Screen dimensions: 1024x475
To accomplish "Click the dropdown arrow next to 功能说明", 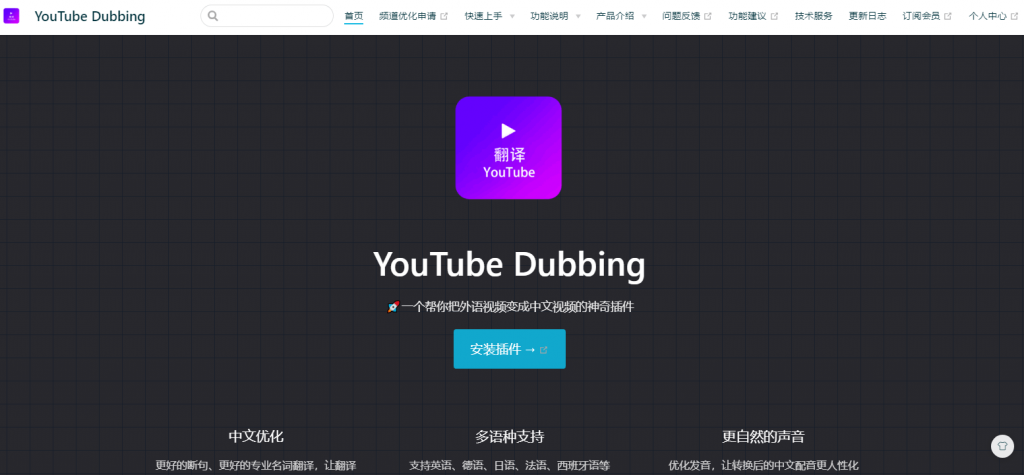I will click(x=578, y=16).
